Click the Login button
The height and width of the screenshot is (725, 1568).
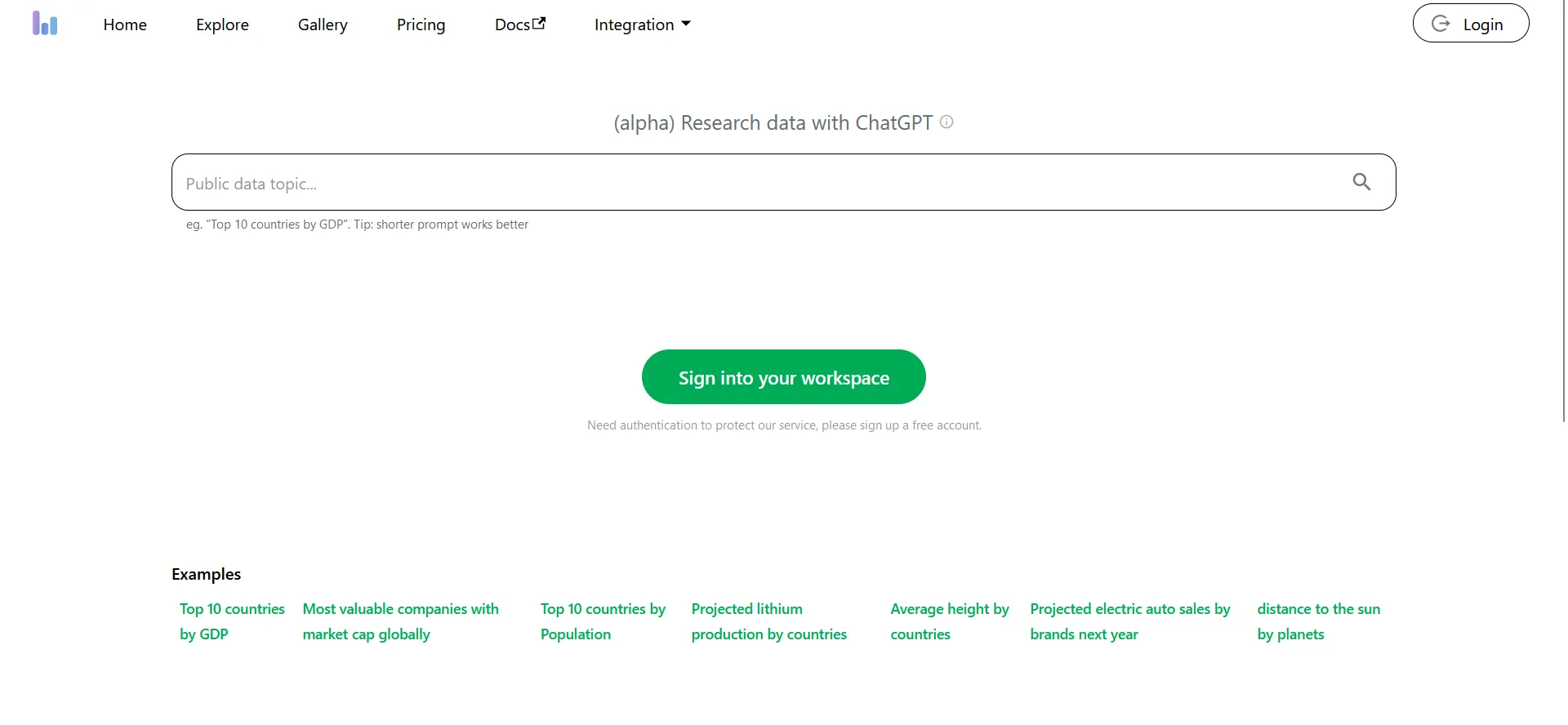pos(1471,24)
